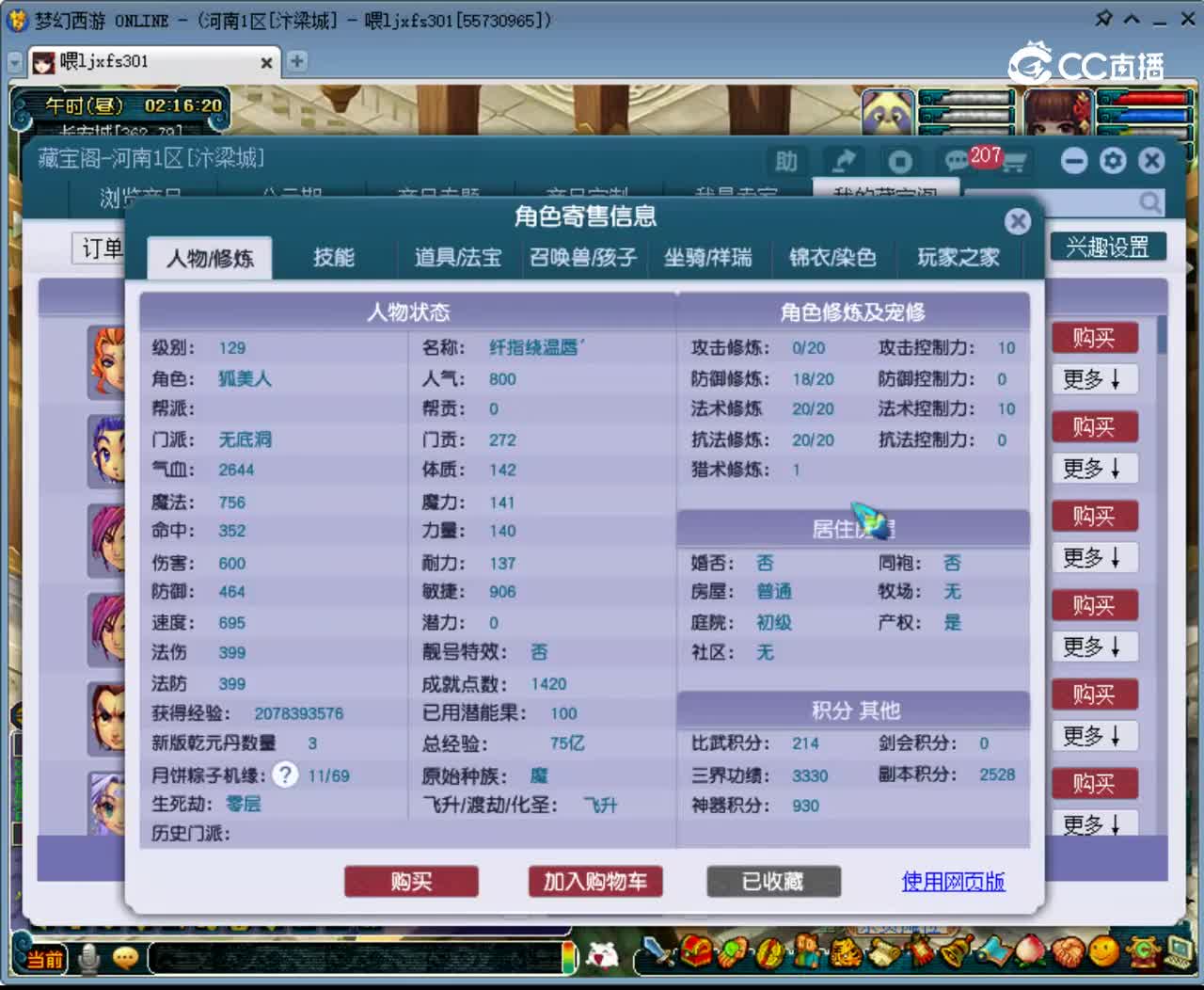Select the 我的藏宝阁 tab
This screenshot has height=990, width=1204.
[885, 191]
